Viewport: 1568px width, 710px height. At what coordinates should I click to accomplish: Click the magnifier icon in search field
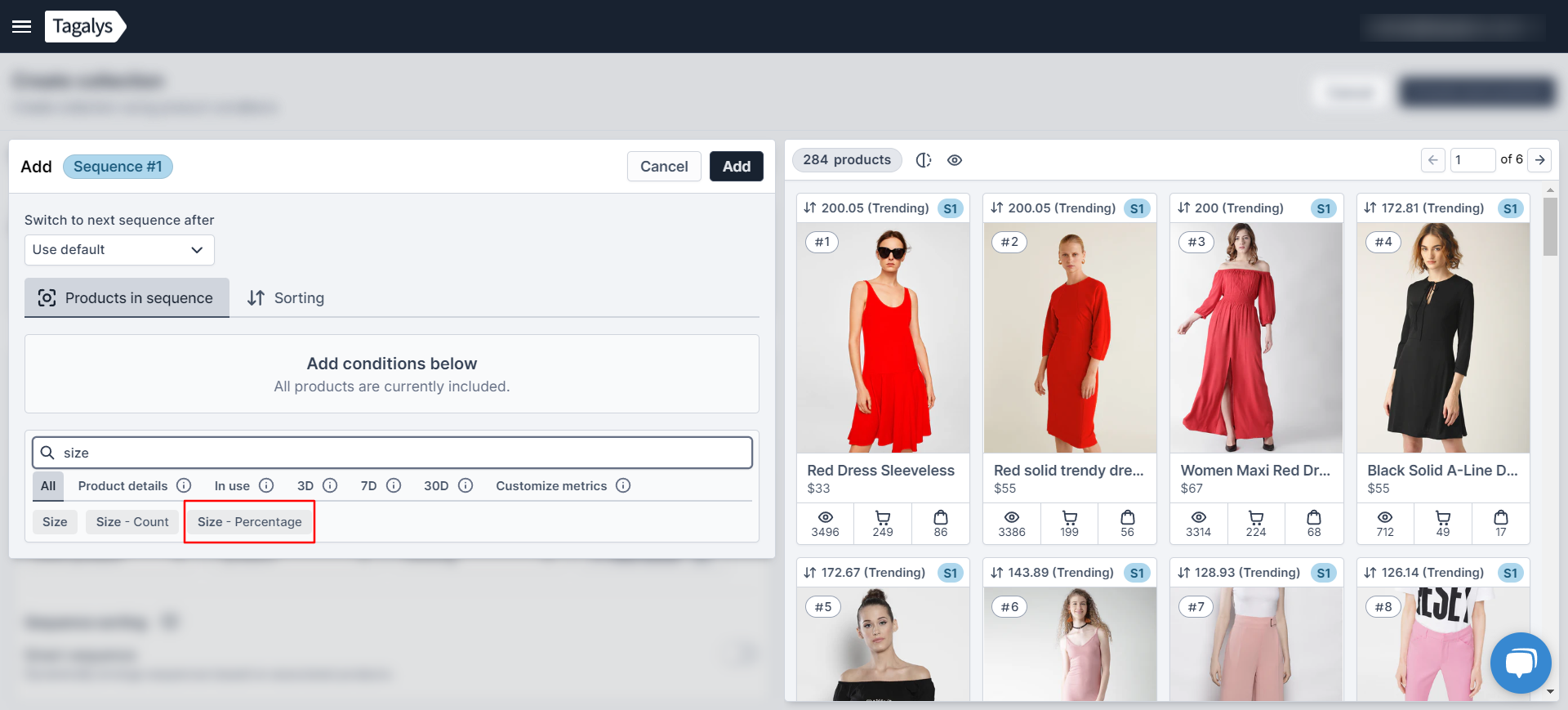[48, 453]
